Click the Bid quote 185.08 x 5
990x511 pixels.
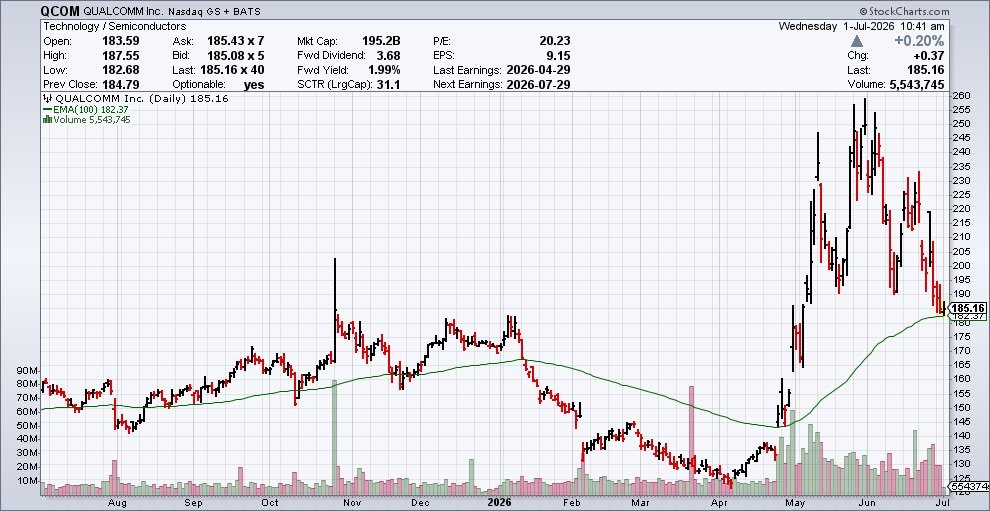point(236,56)
